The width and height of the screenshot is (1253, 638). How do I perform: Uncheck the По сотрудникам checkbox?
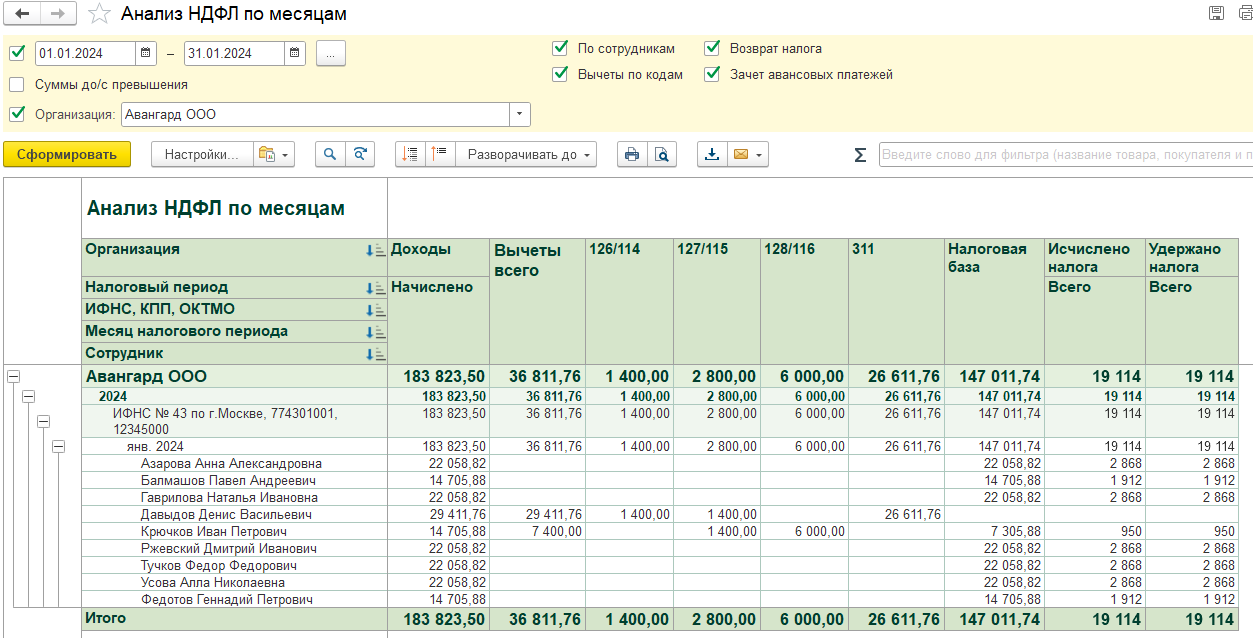[560, 48]
